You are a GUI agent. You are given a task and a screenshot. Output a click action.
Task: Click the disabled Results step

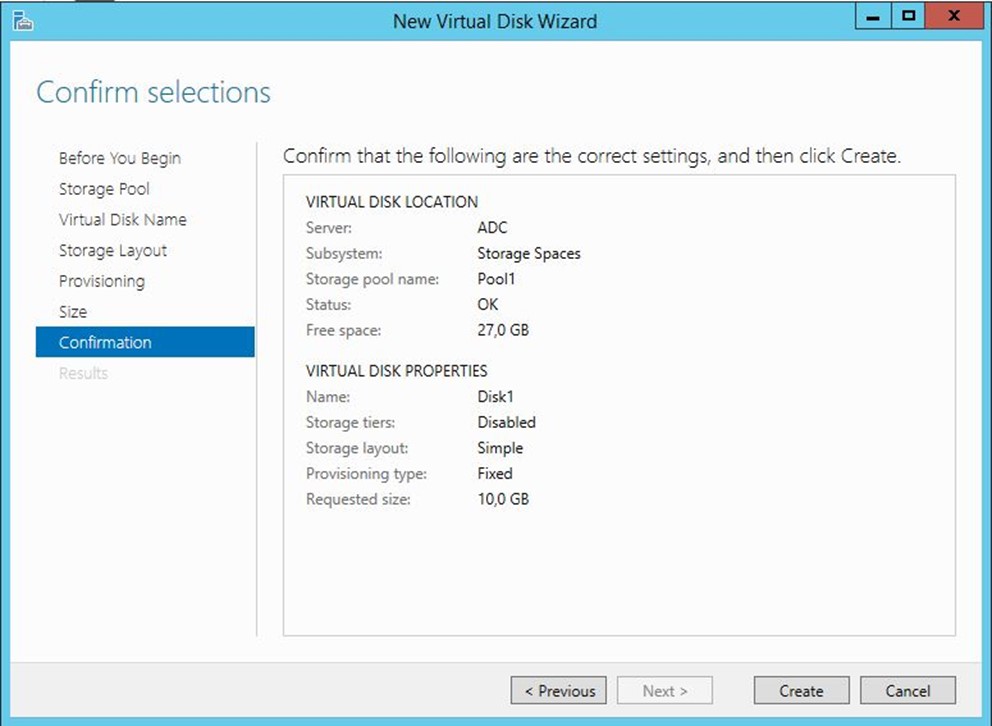pyautogui.click(x=83, y=373)
